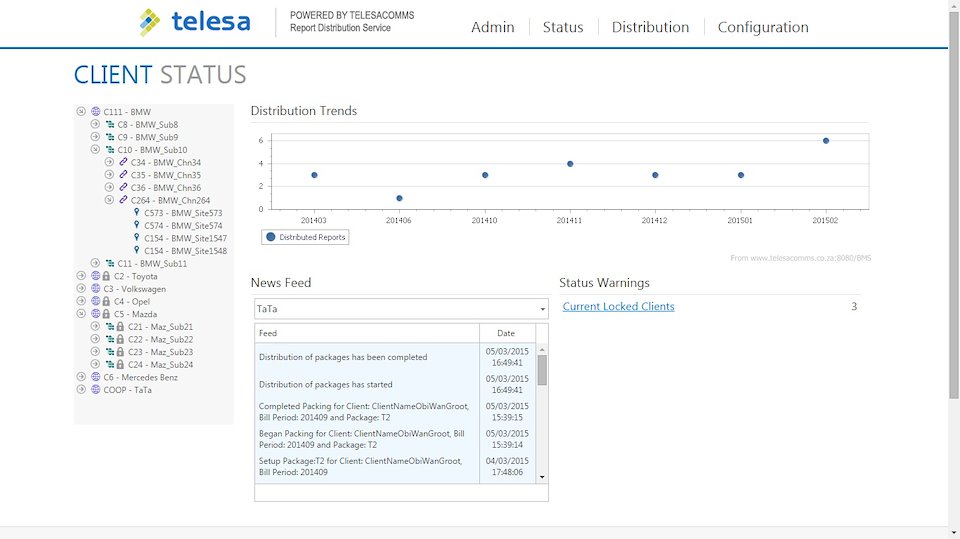Click the sub-client icon next to C10 - BMW_Sub10
Screen dimensions: 960x539
tap(110, 149)
